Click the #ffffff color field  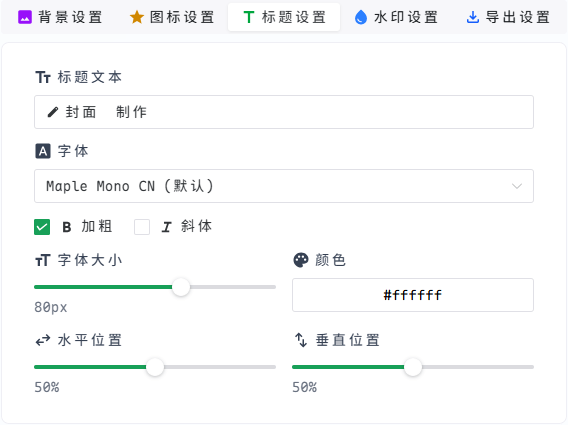coord(413,295)
